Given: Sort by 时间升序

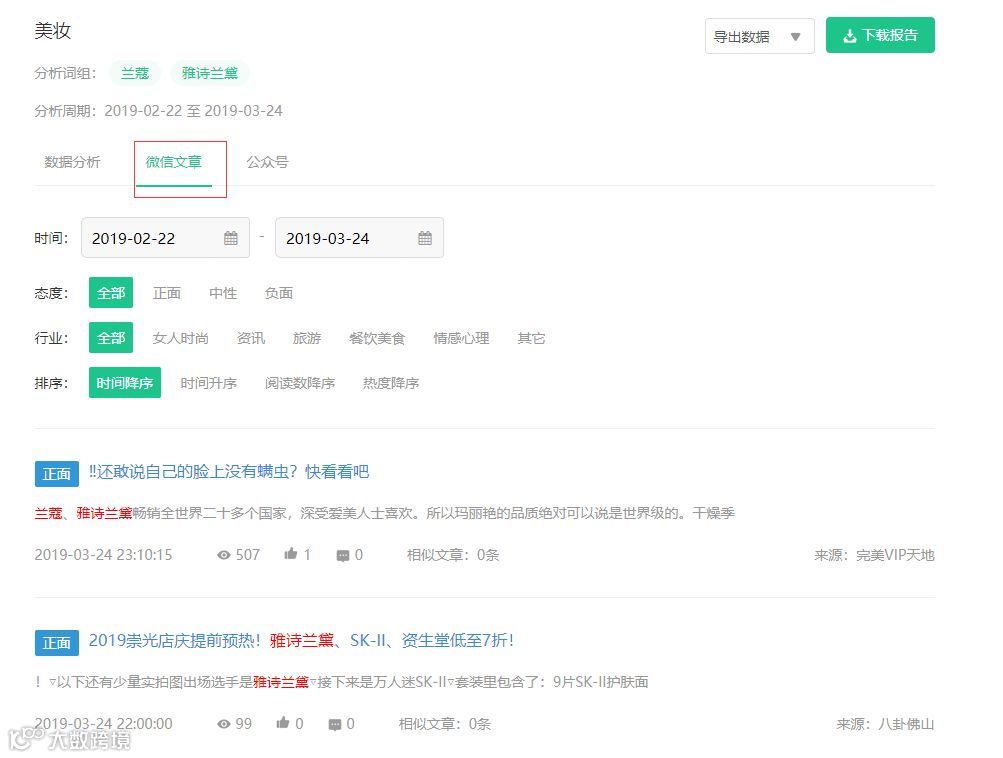Looking at the screenshot, I should click(x=209, y=383).
